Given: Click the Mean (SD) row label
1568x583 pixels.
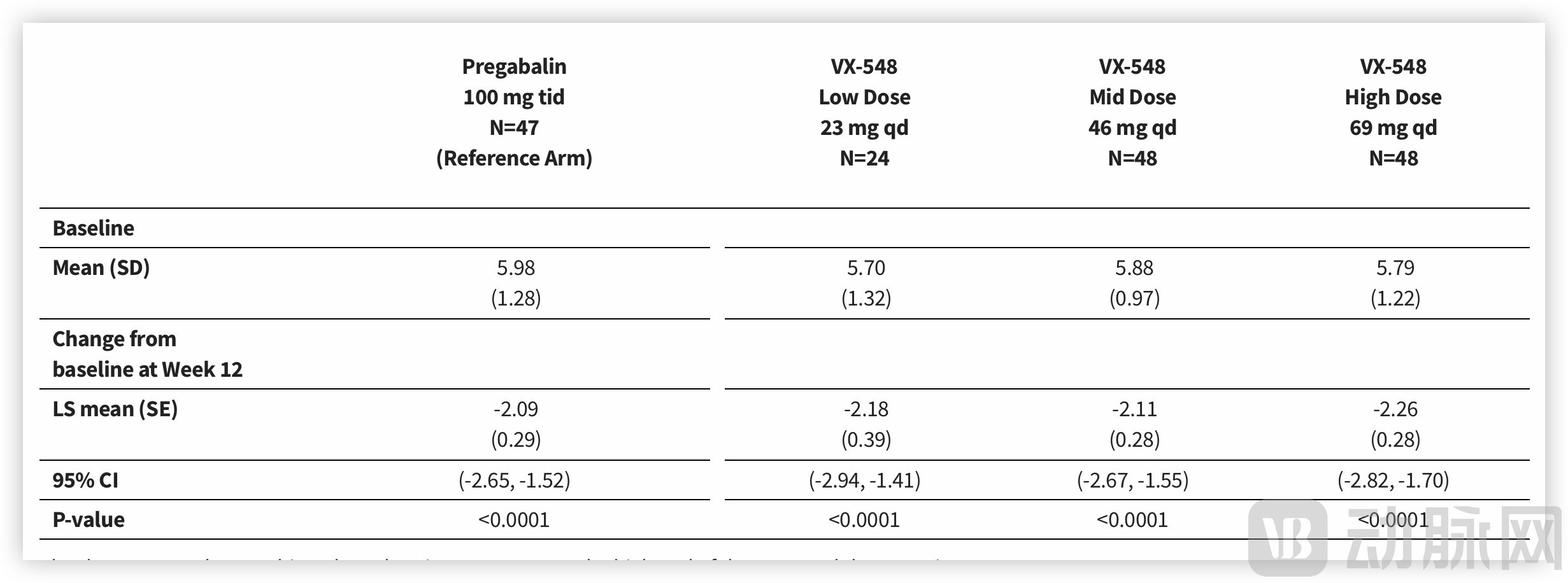Looking at the screenshot, I should (x=101, y=268).
